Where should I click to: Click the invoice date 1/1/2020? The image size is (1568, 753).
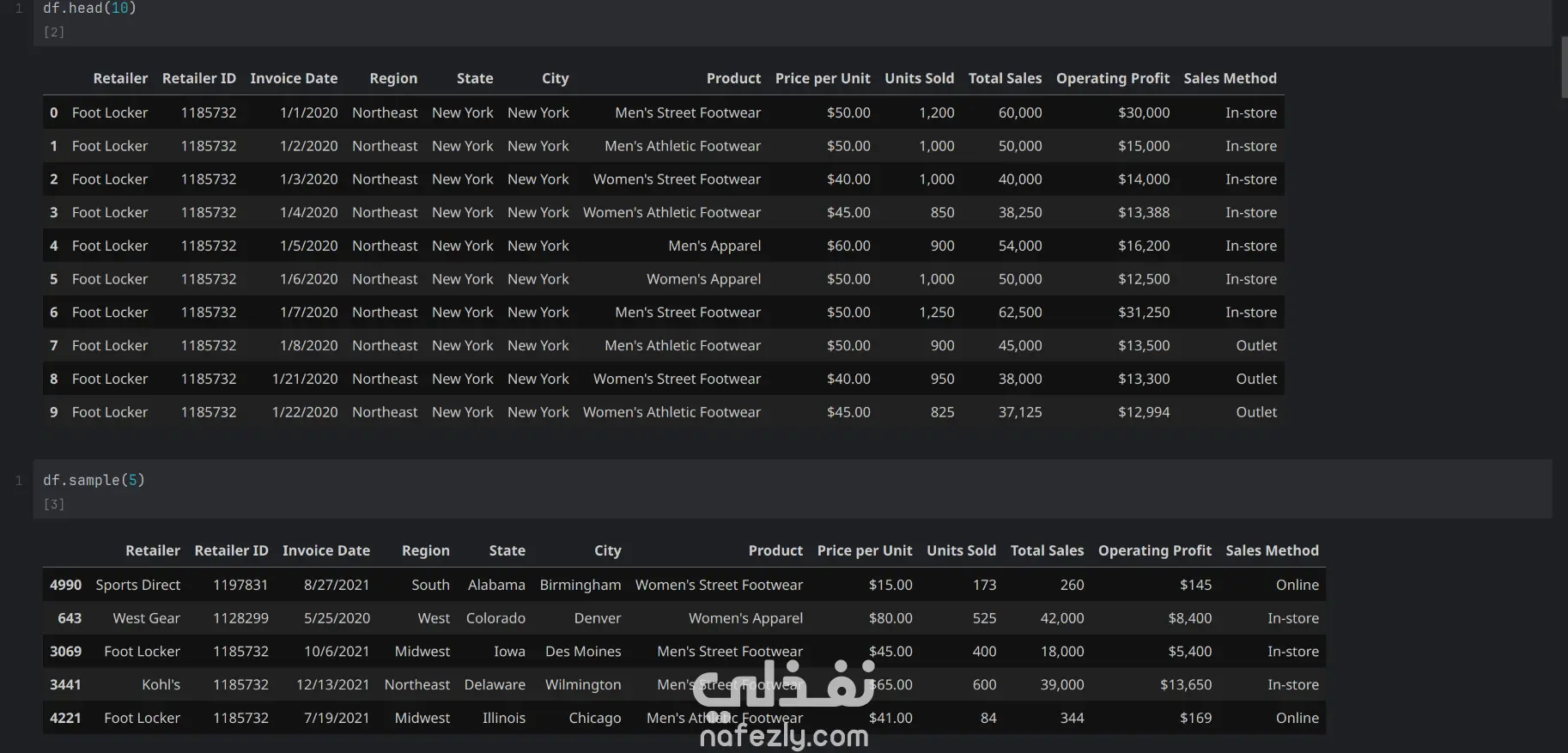coord(309,112)
